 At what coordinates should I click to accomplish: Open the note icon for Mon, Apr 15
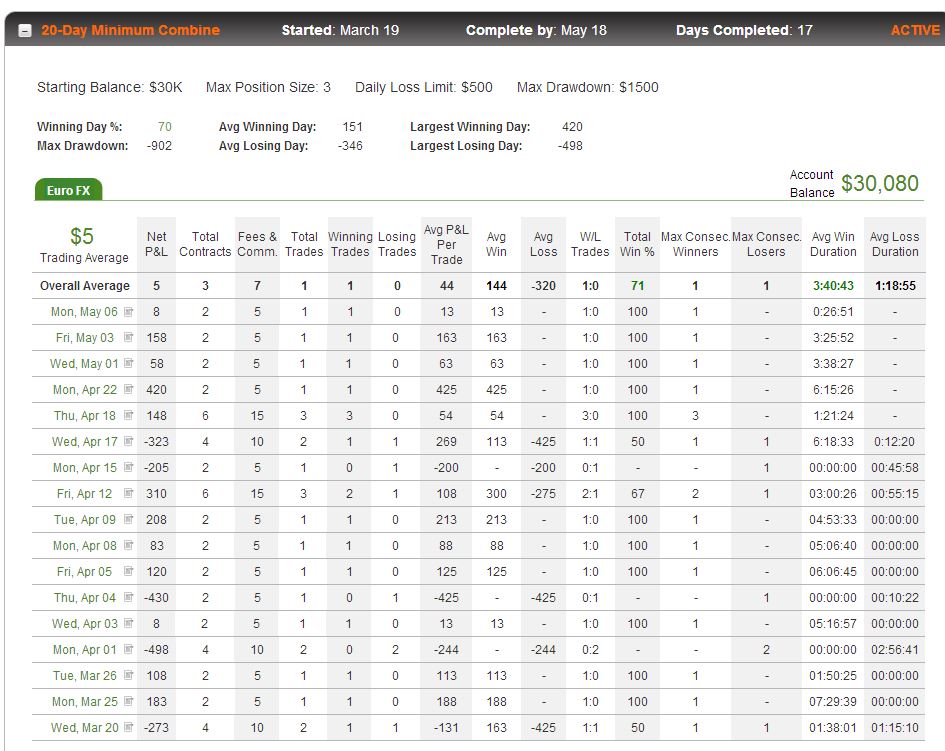tap(128, 467)
